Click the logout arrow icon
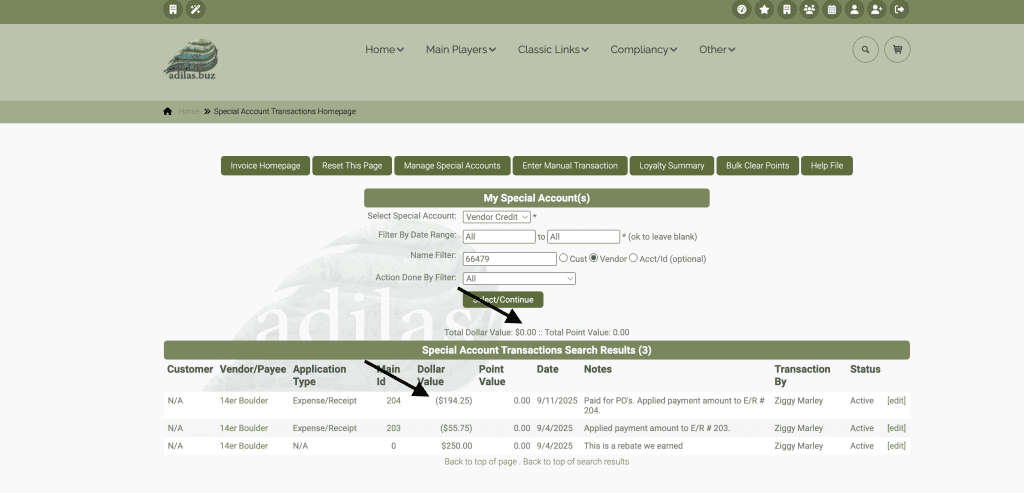The image size is (1024, 493). click(900, 10)
